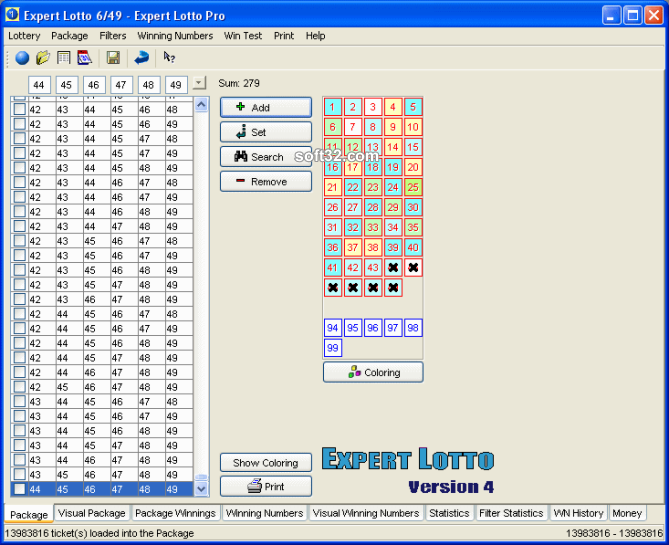
Task: Click the calendar toolbar icon
Action: (84, 58)
